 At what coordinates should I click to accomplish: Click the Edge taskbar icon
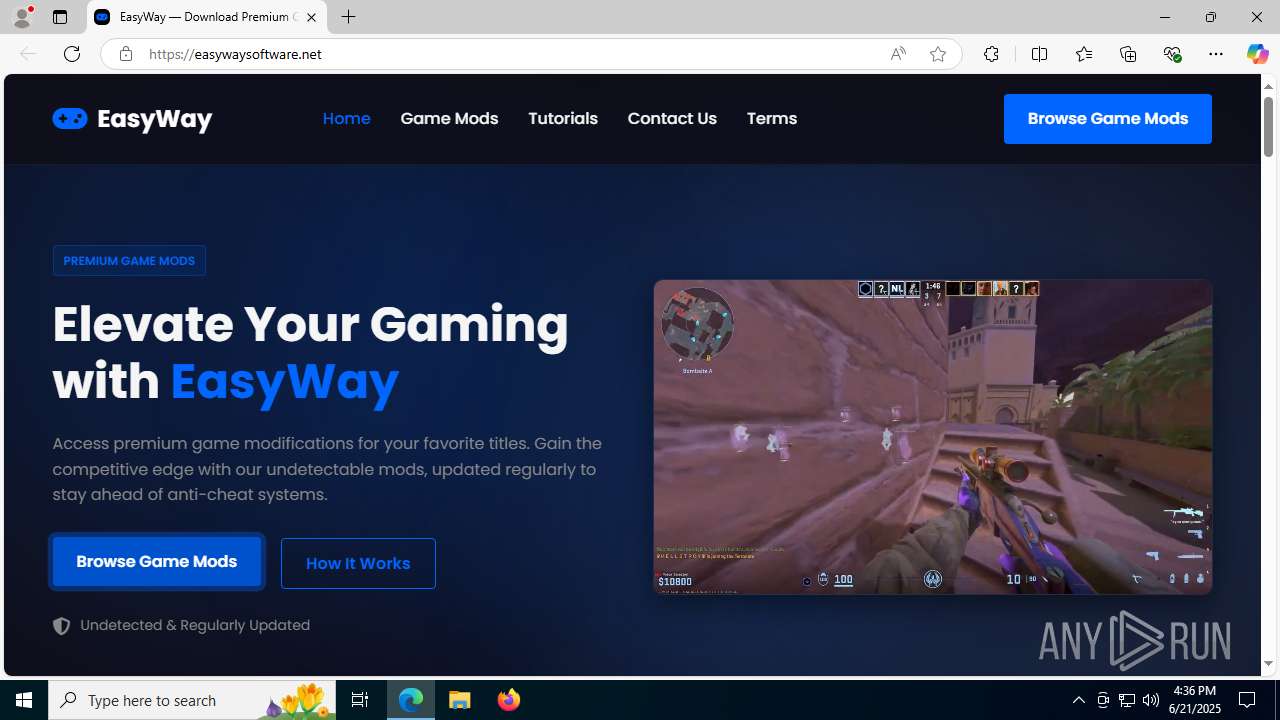click(411, 700)
